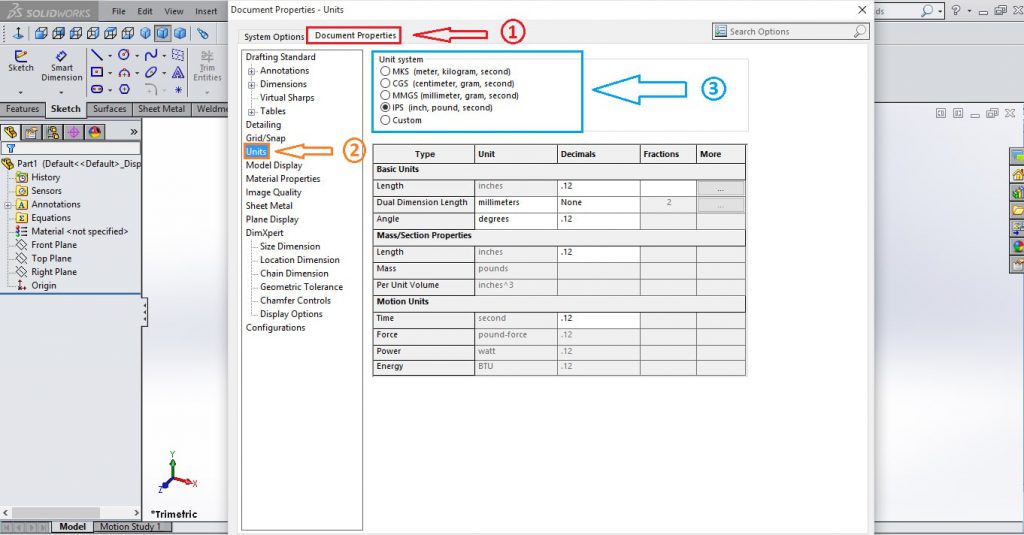1024x535 pixels.
Task: Click the More button in the Length row
Action: (720, 188)
